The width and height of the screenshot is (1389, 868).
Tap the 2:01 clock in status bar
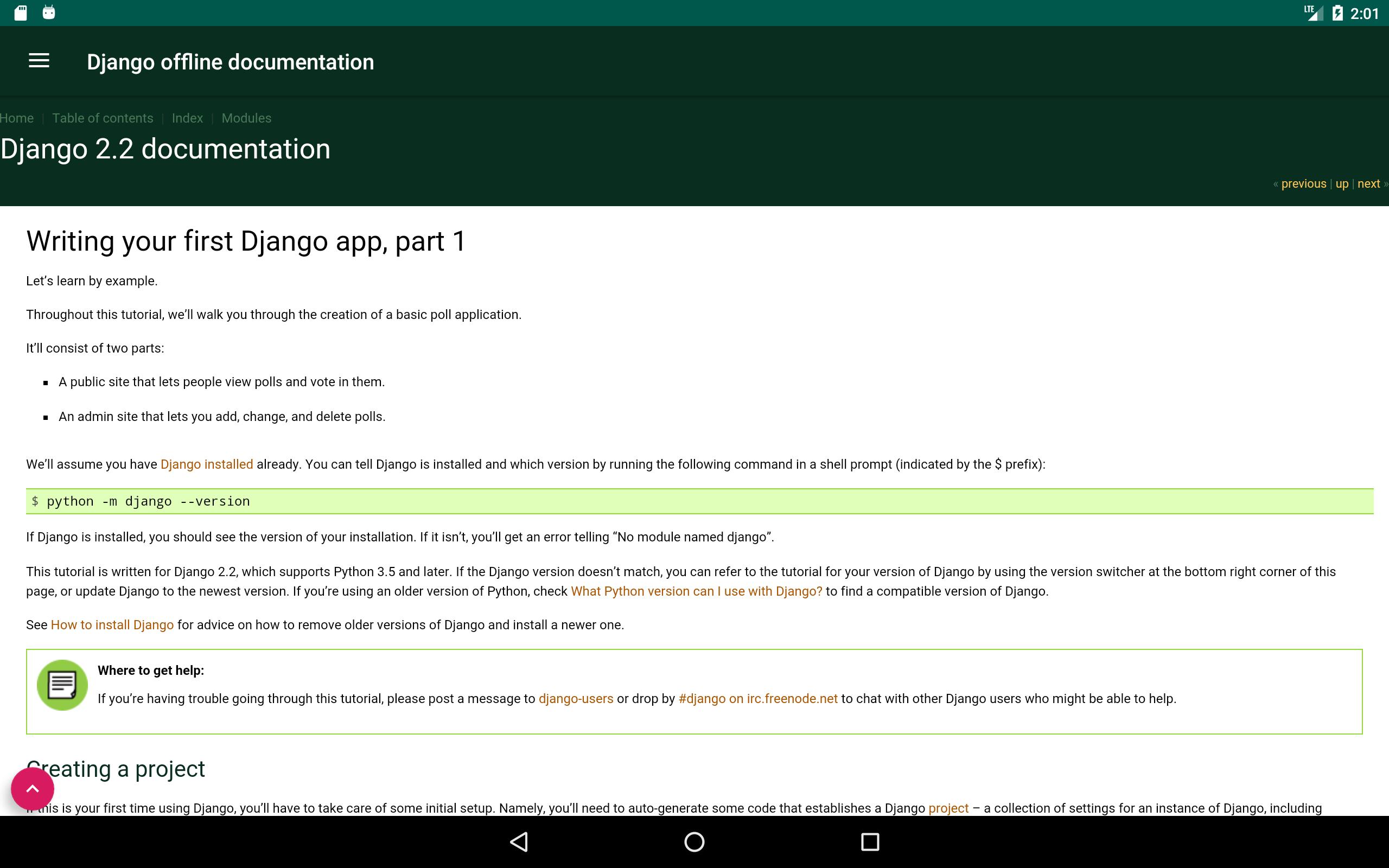tap(1365, 13)
